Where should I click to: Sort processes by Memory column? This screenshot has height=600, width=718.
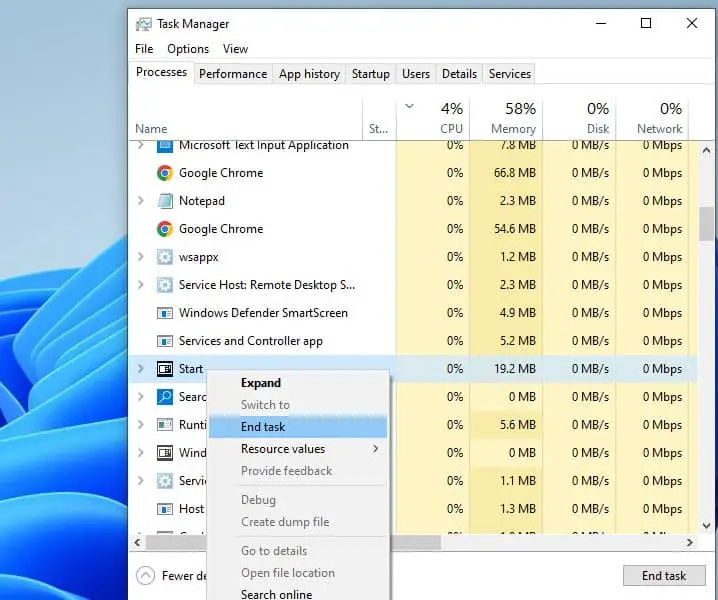(x=506, y=118)
